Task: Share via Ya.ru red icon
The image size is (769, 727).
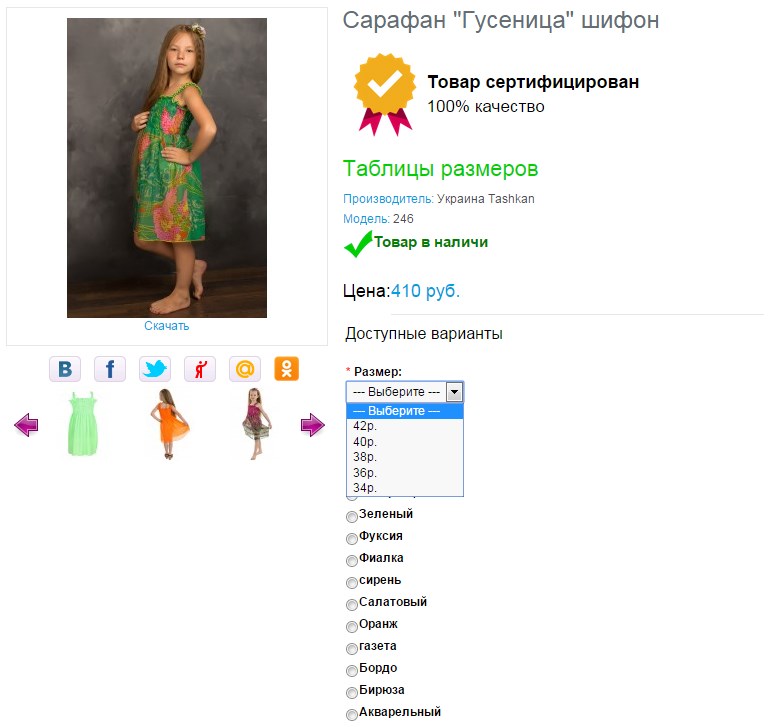Action: [200, 369]
